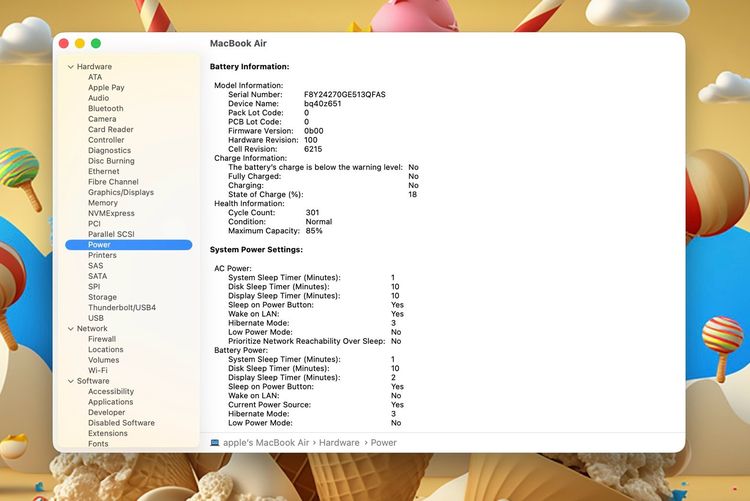
Task: Open Applications under Software
Action: (x=110, y=402)
